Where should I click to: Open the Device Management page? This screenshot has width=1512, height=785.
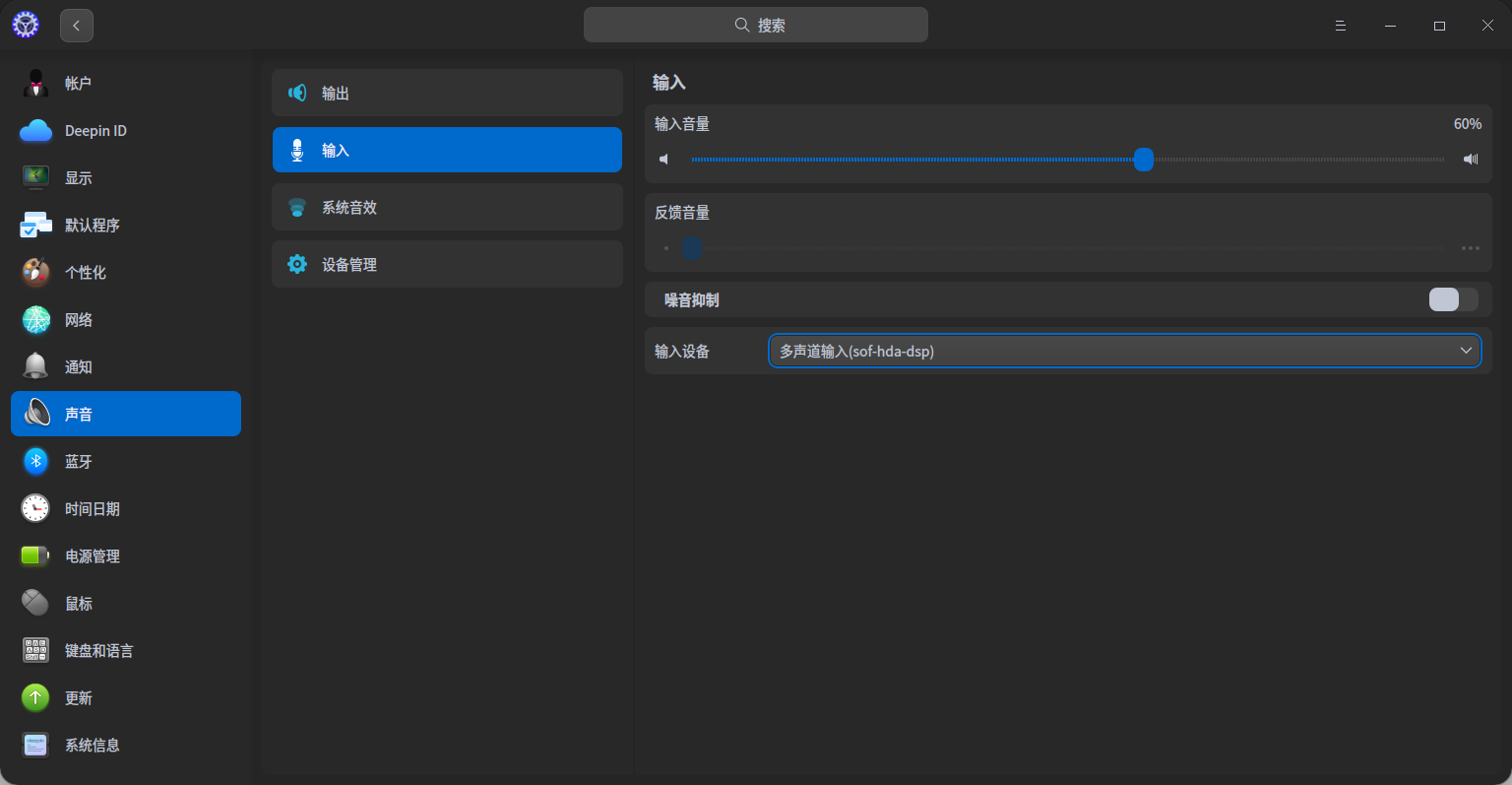pos(447,265)
